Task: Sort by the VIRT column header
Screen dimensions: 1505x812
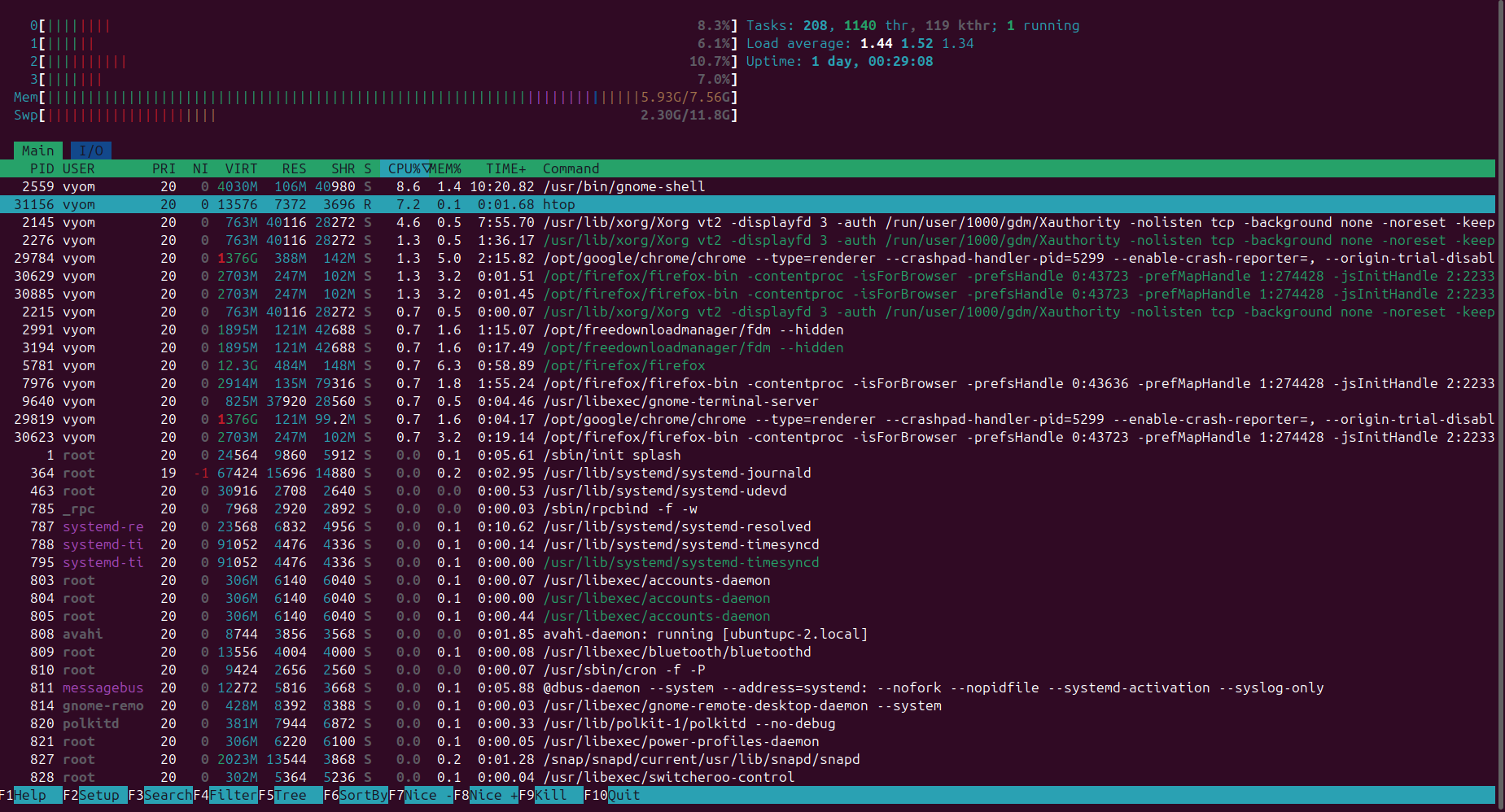Action: pyautogui.click(x=242, y=168)
